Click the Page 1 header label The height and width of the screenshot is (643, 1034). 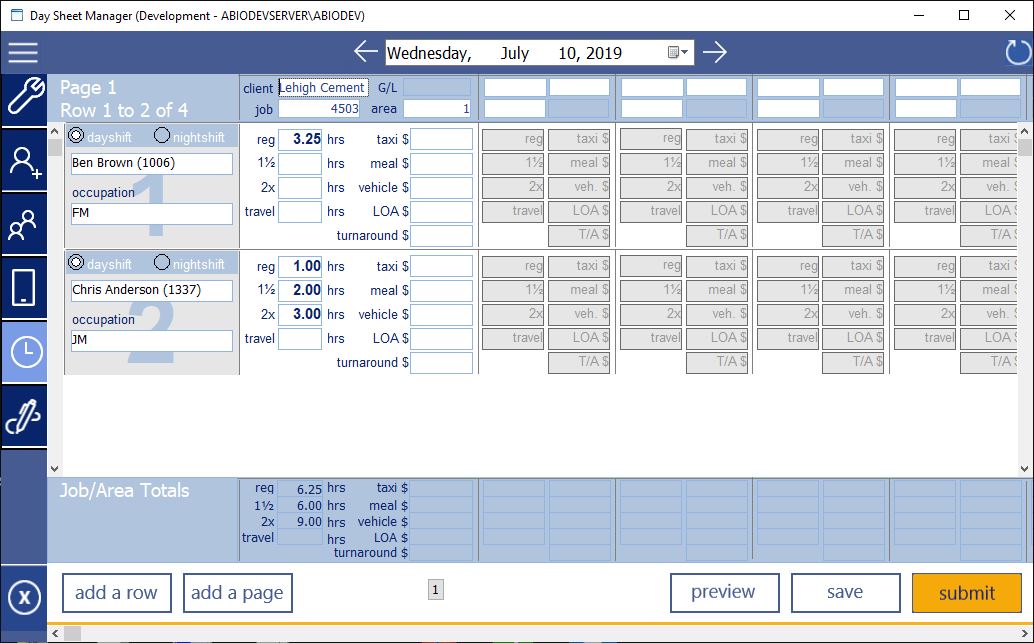[88, 88]
